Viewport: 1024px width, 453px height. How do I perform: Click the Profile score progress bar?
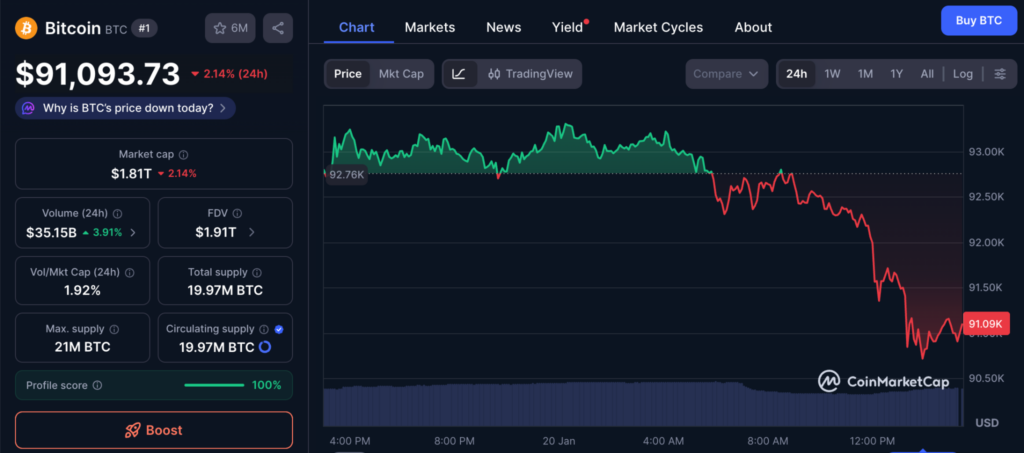(214, 385)
